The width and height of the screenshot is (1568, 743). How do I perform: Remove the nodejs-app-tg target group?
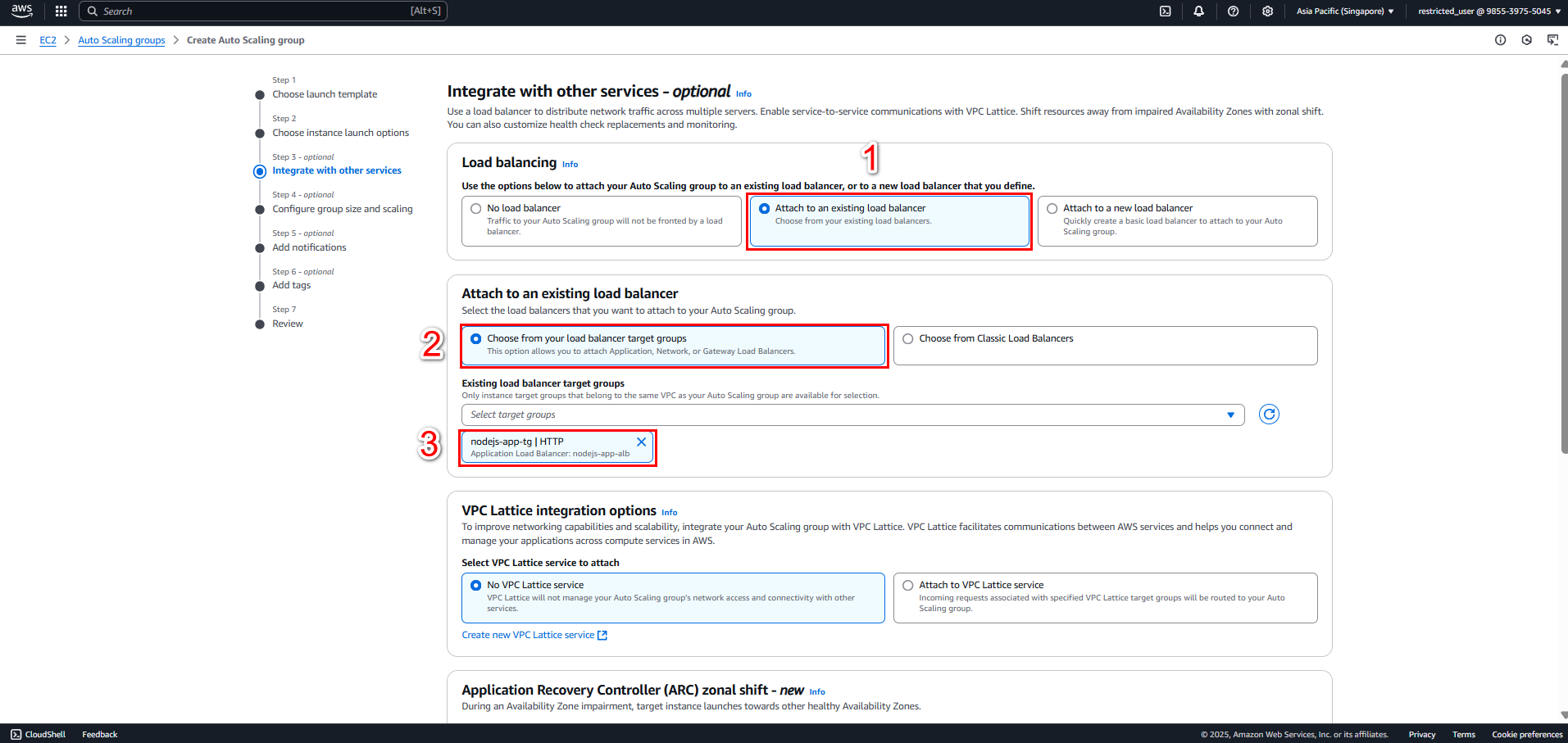click(641, 442)
